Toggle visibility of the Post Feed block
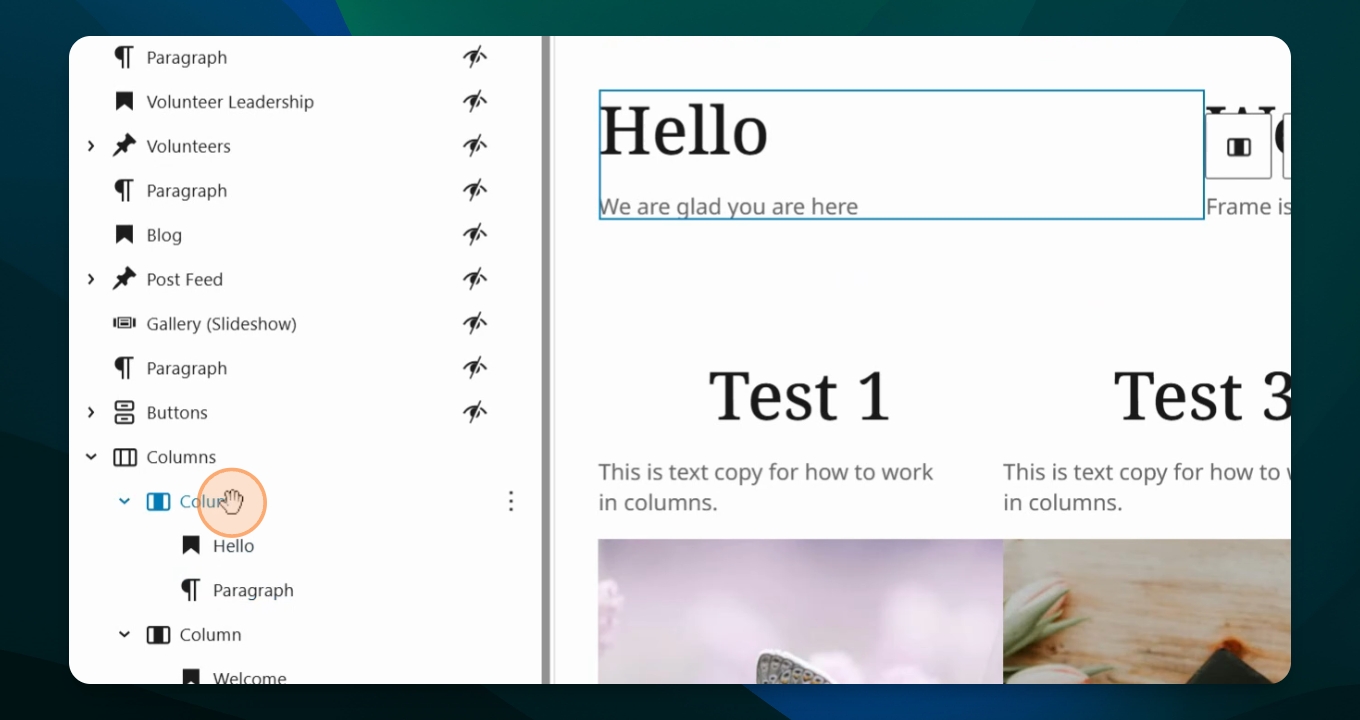Viewport: 1360px width, 720px height. click(475, 279)
